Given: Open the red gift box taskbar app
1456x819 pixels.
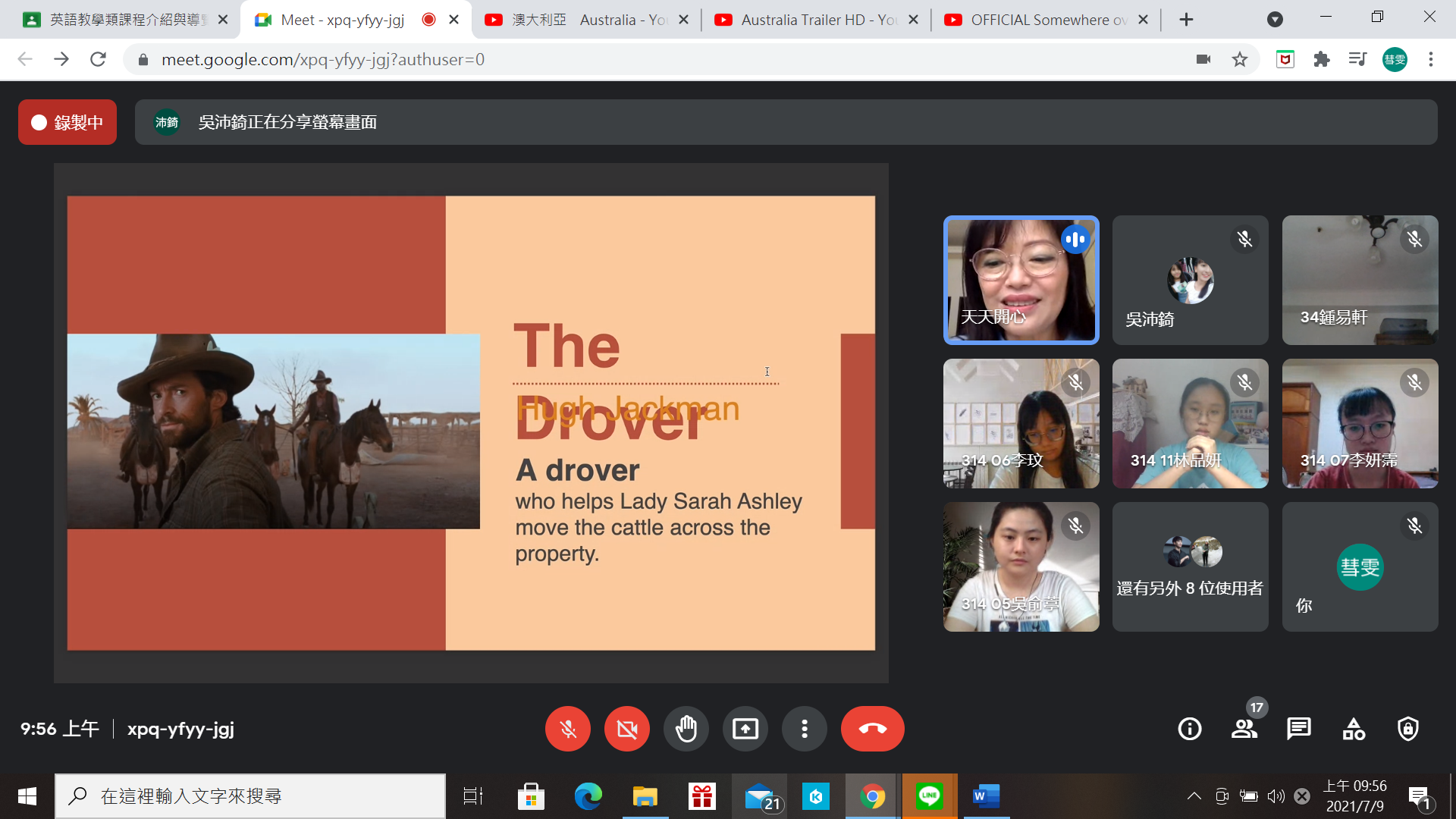Looking at the screenshot, I should (701, 796).
